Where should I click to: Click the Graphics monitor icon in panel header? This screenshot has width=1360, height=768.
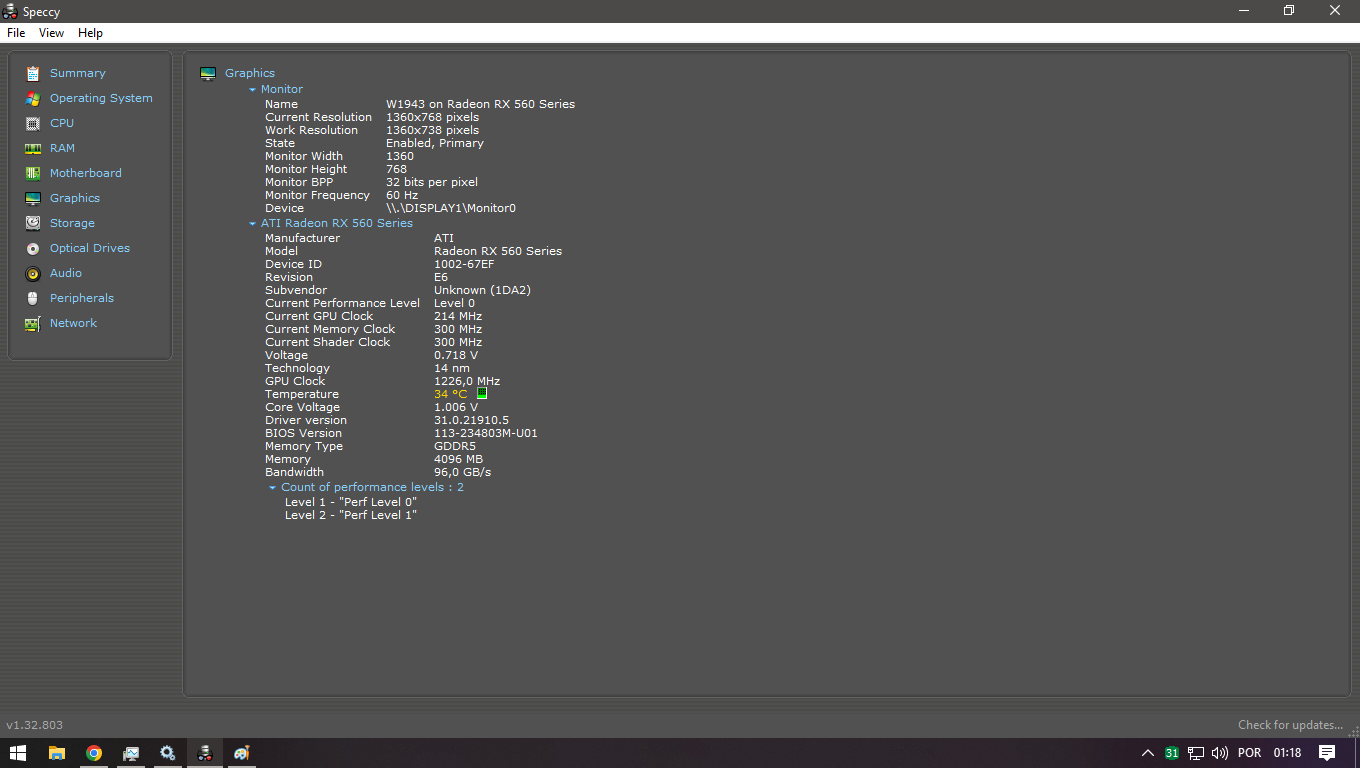(x=208, y=73)
